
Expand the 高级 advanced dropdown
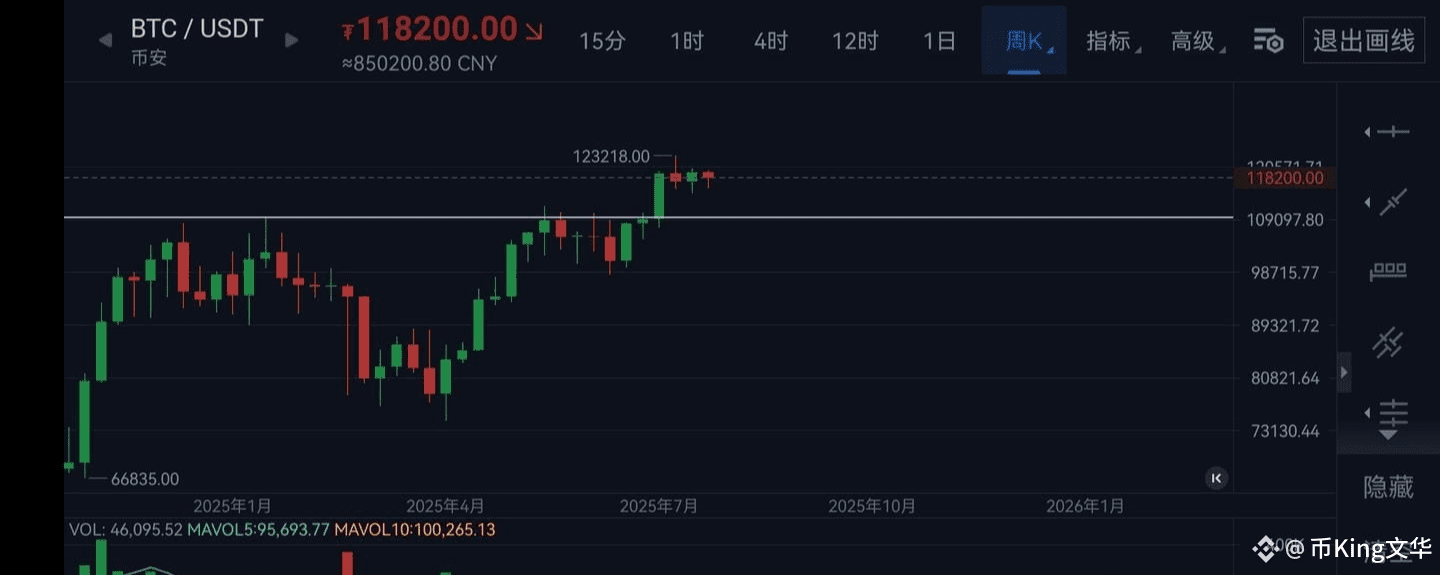point(1195,41)
